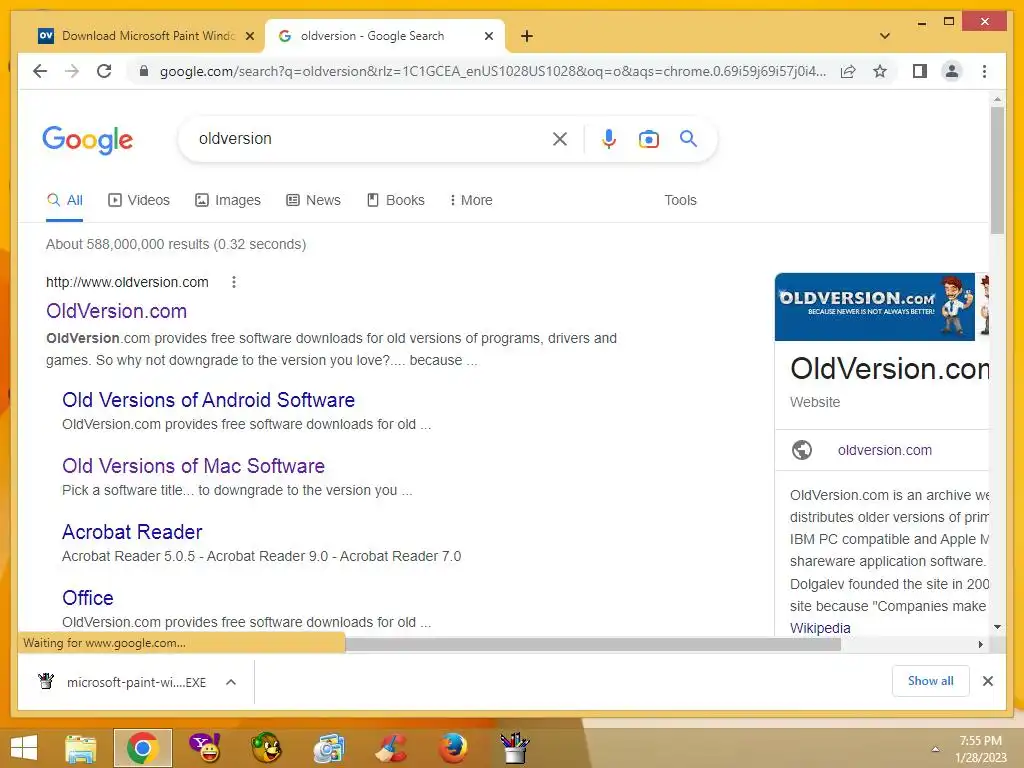Screen dimensions: 1024x768
Task: Click the forward navigation arrow
Action: (x=72, y=71)
